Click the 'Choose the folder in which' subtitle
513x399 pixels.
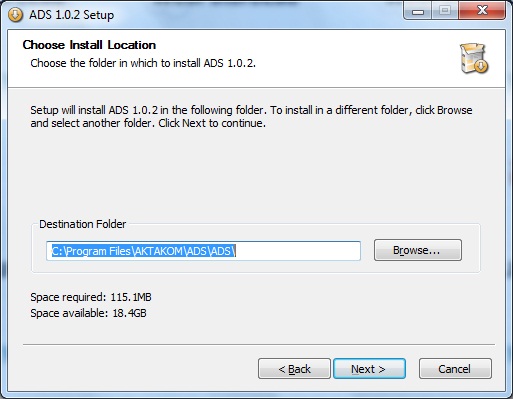pos(143,63)
